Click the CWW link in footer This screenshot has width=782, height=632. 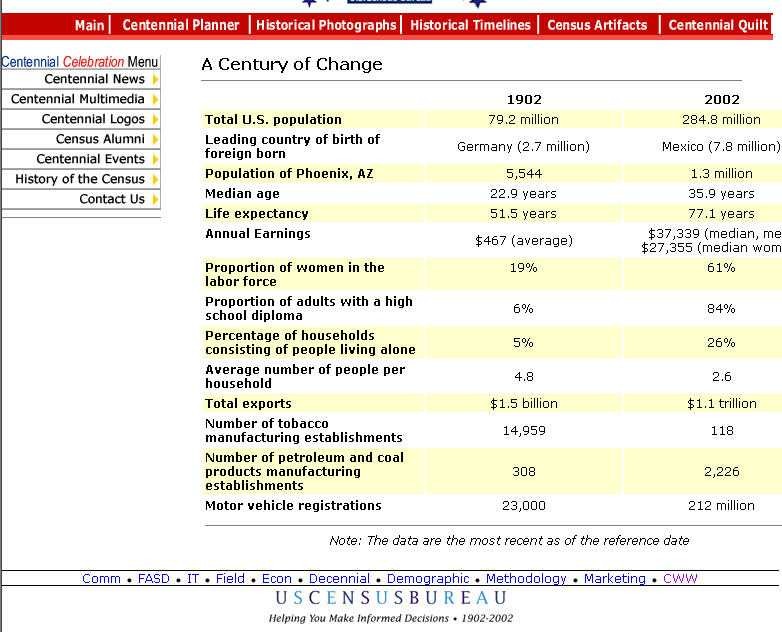tap(680, 578)
